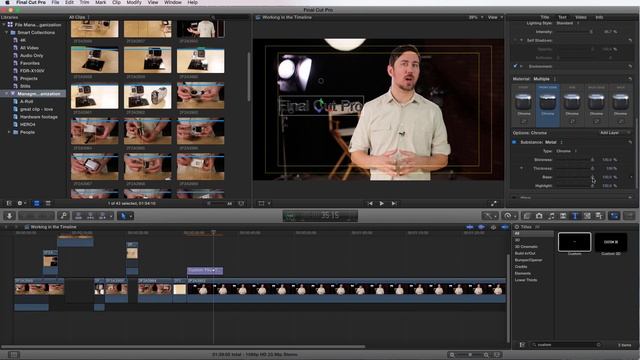Open the Timeline Index button
The width and height of the screenshot is (640, 360).
click(x=13, y=355)
